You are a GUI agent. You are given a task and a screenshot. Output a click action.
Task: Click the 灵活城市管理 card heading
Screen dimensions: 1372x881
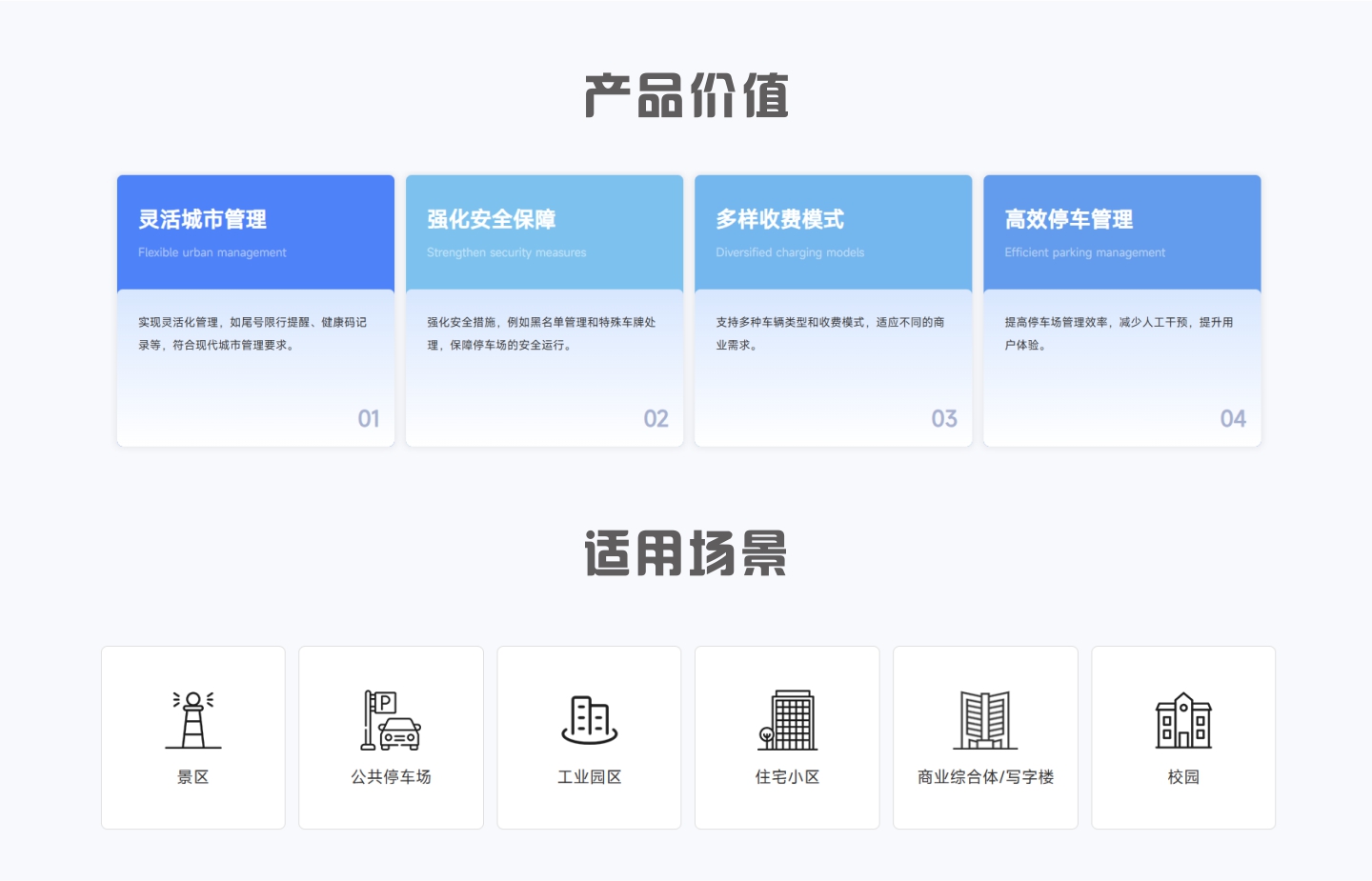(202, 220)
